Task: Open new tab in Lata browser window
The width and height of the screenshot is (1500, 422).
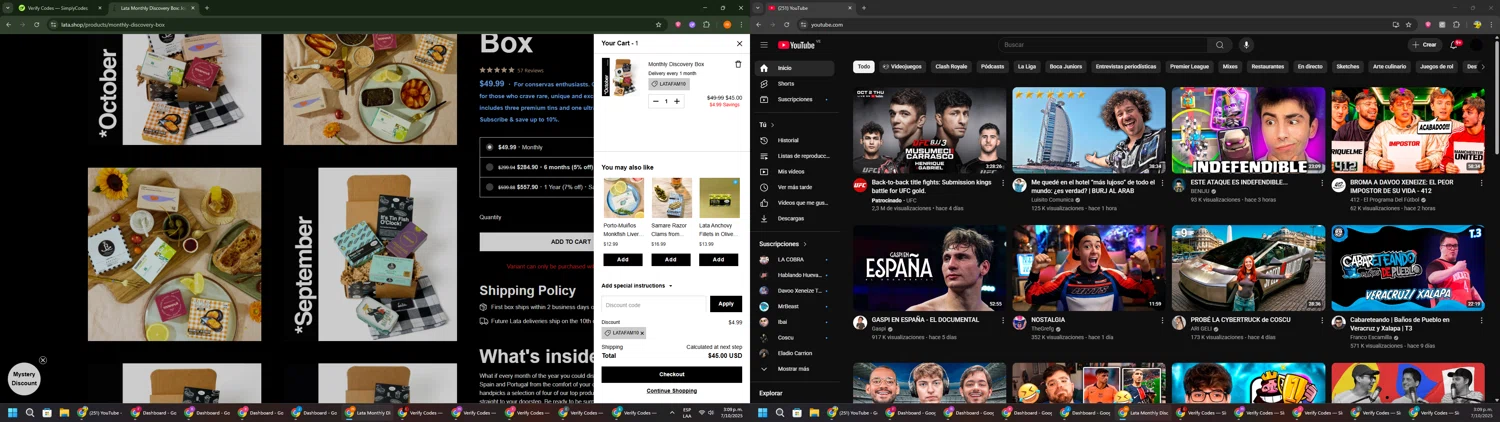Action: (207, 8)
